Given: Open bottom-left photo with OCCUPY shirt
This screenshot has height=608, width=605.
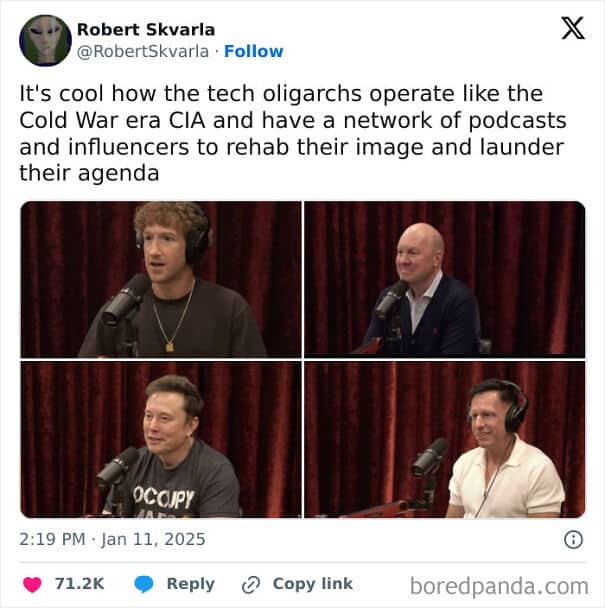Looking at the screenshot, I should pyautogui.click(x=161, y=440).
